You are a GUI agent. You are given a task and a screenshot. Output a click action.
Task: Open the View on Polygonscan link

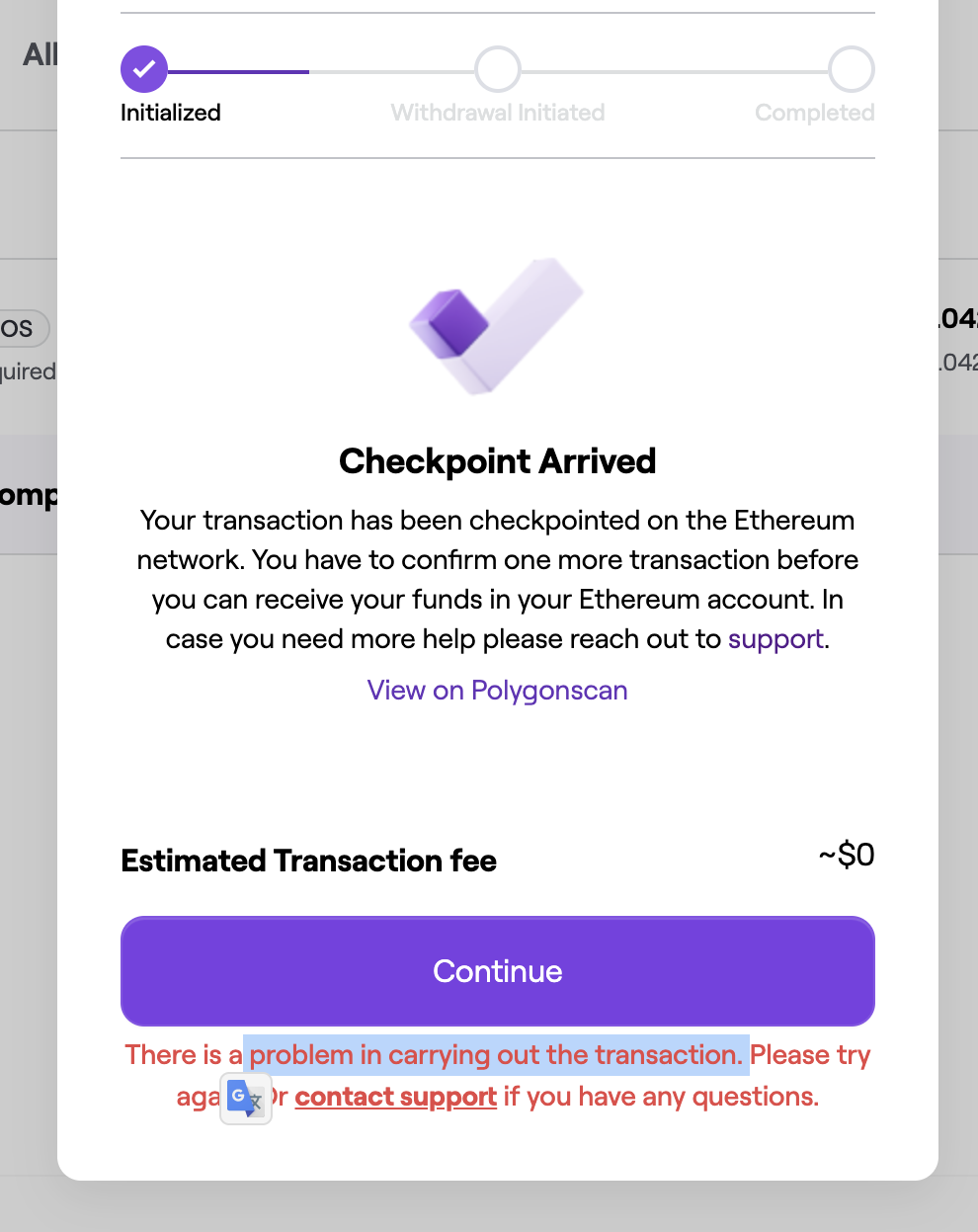(497, 691)
